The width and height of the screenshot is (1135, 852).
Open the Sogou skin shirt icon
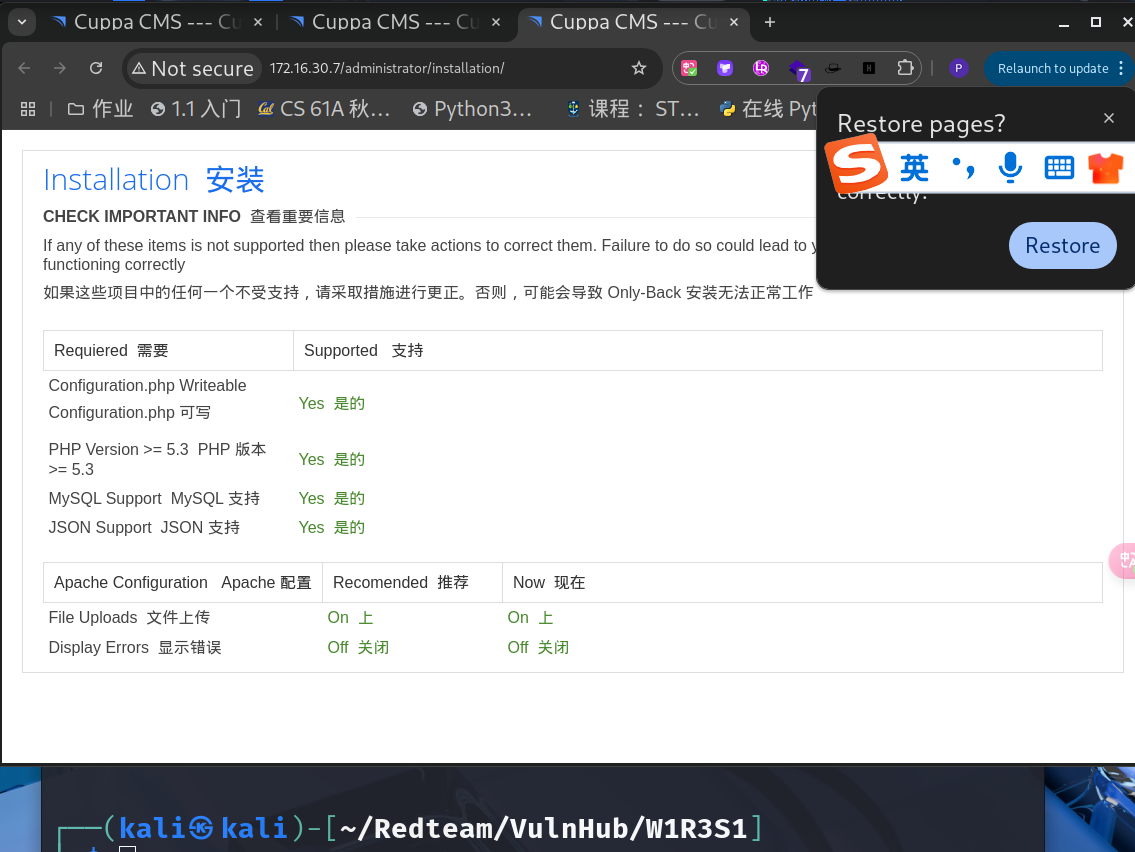1106,168
